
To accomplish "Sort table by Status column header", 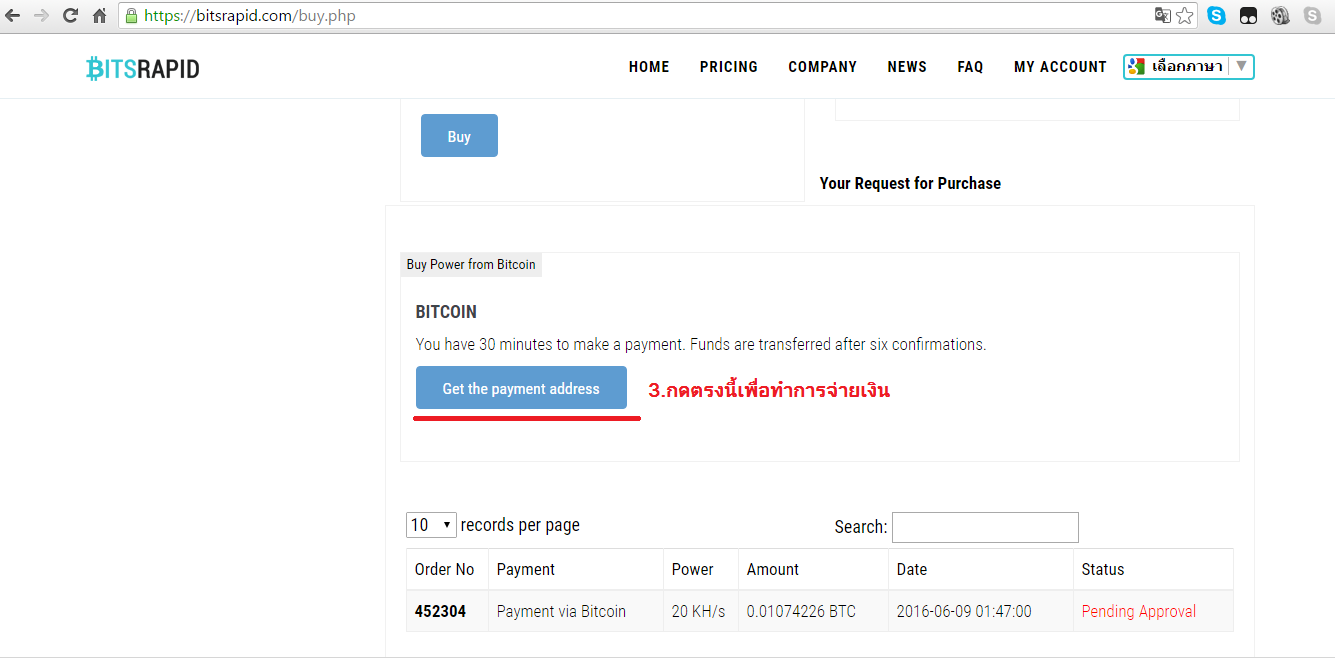I will coord(1153,569).
